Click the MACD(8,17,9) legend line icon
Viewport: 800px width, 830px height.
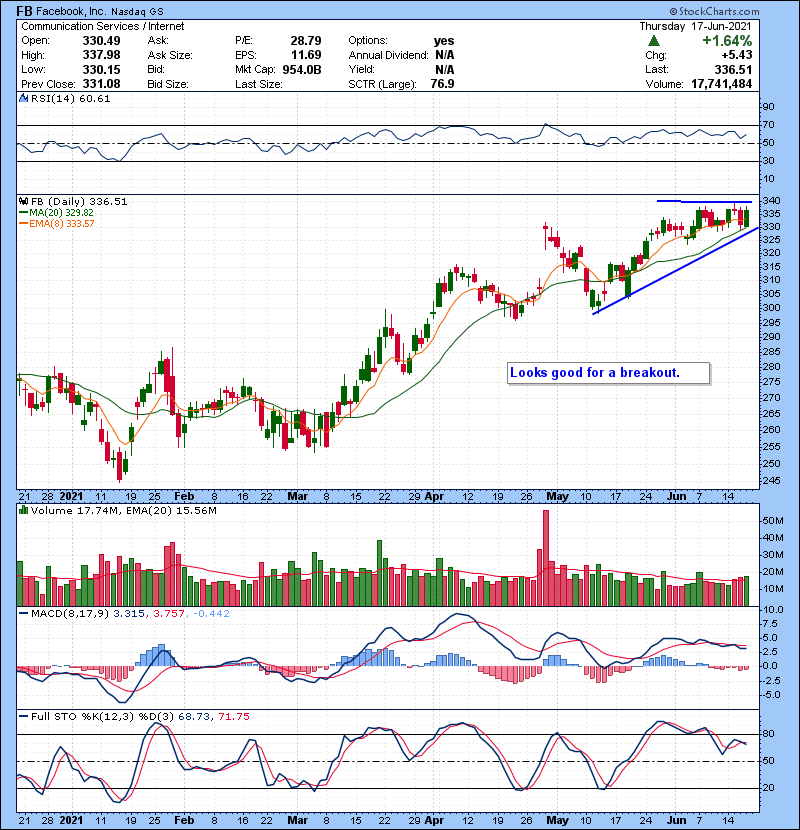(x=21, y=612)
